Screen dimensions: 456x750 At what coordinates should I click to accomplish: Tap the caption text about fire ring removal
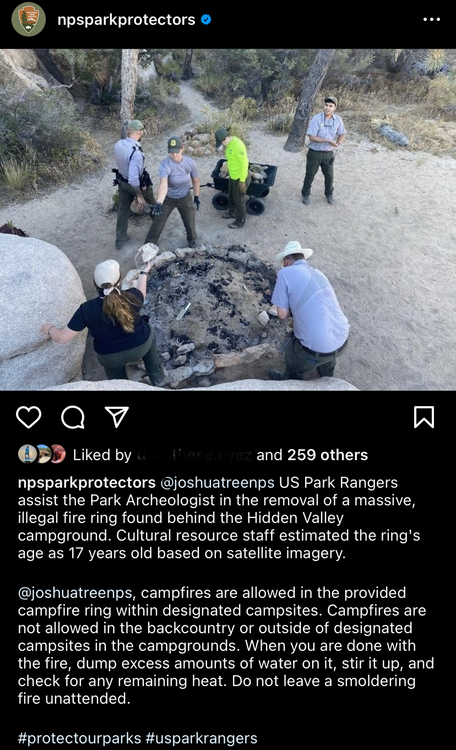(219, 518)
